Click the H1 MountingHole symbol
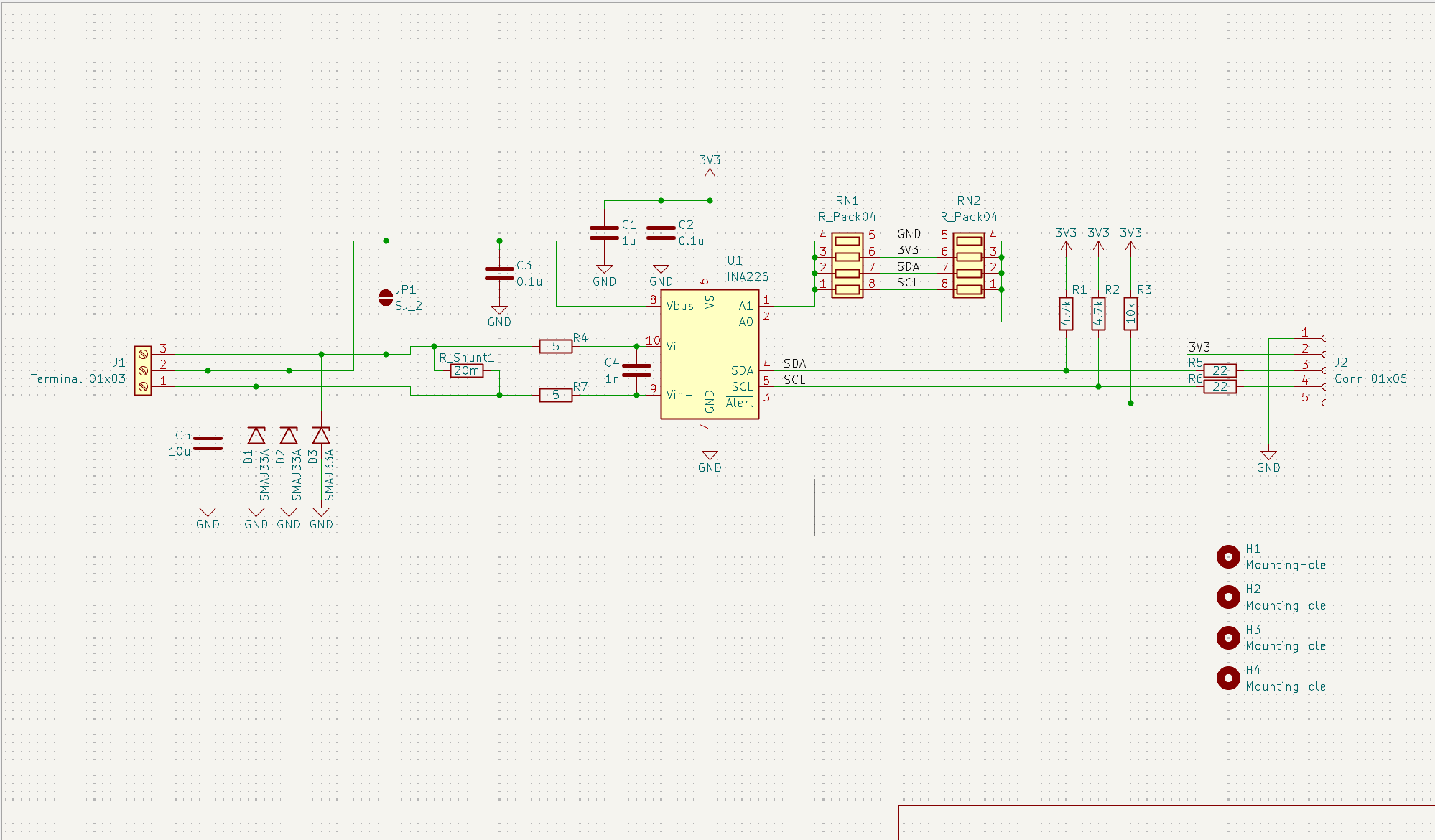1435x840 pixels. [x=1228, y=556]
